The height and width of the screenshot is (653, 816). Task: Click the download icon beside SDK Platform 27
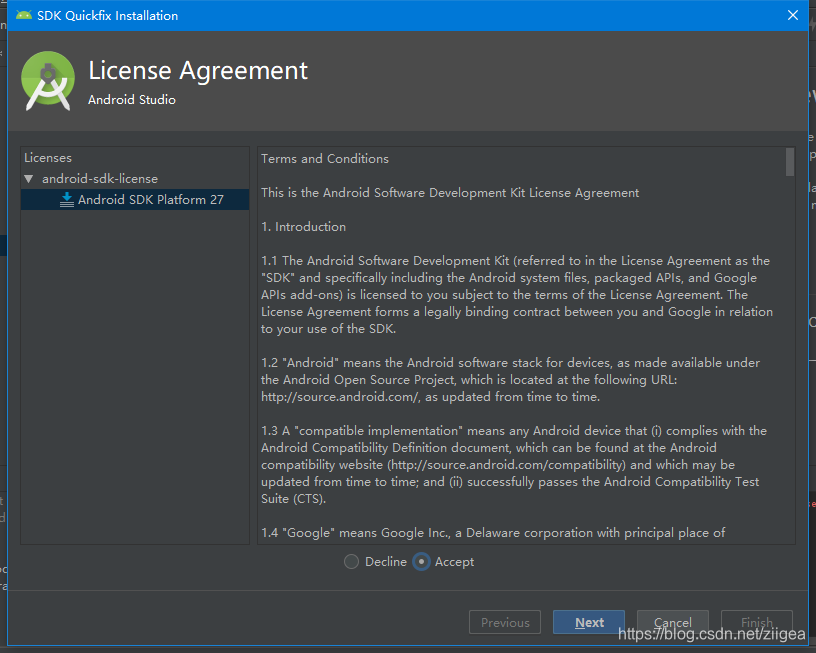click(67, 200)
